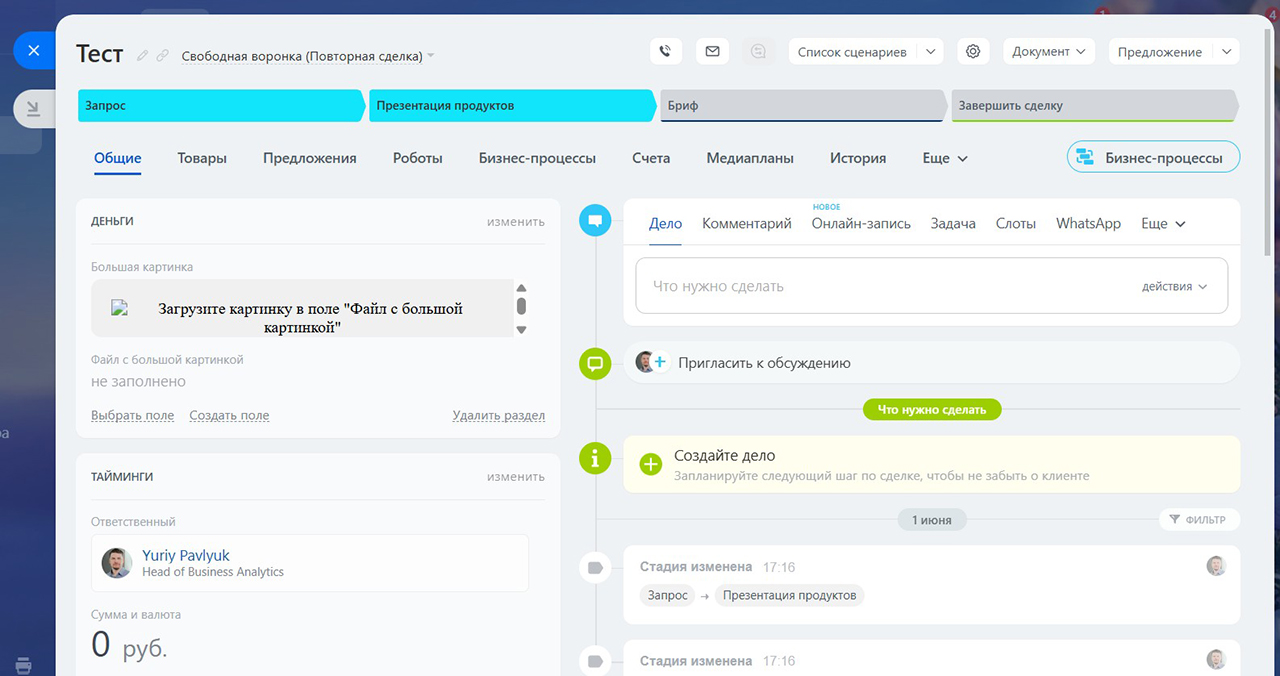Viewport: 1280px width, 676px height.
Task: Click the Создать поле link
Action: pyautogui.click(x=229, y=415)
